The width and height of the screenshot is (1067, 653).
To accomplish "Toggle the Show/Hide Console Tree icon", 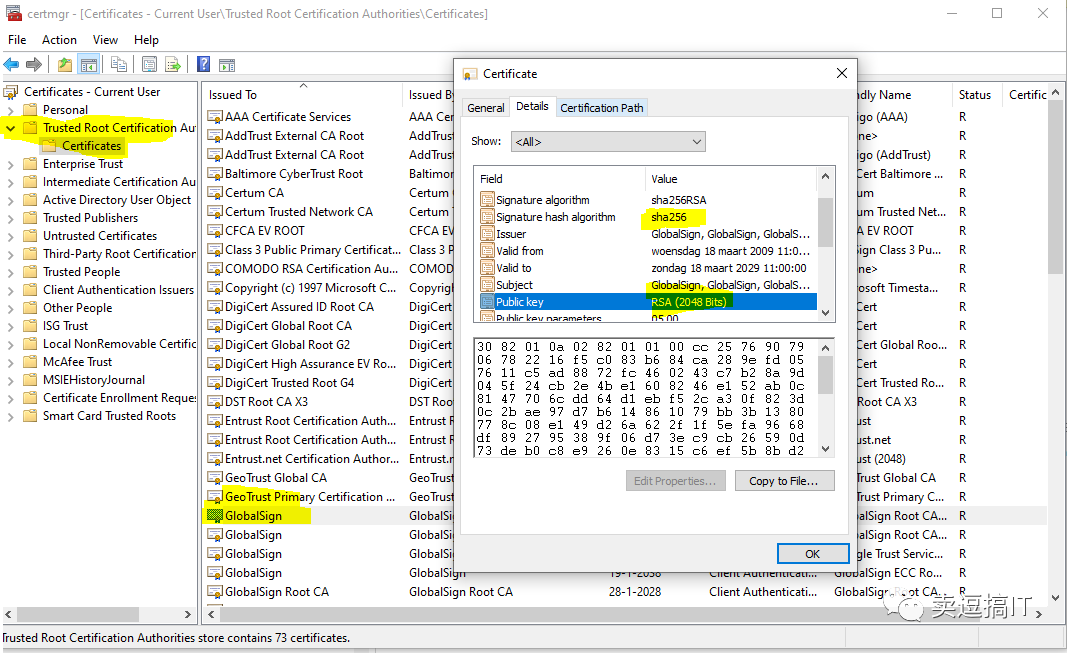I will tap(88, 65).
